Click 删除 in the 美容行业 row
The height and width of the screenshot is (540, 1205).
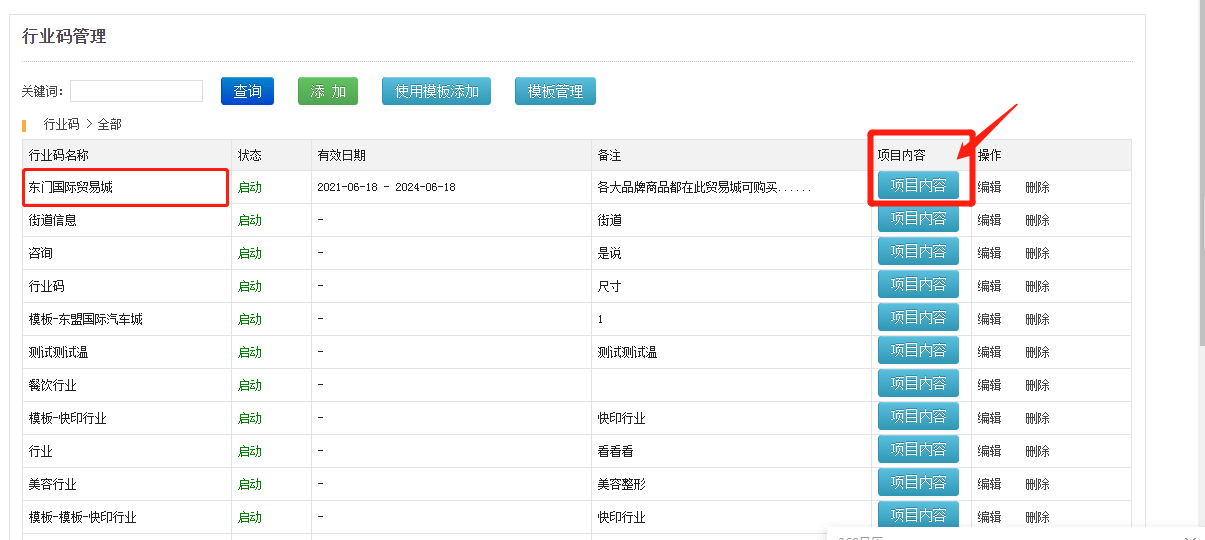click(1037, 484)
